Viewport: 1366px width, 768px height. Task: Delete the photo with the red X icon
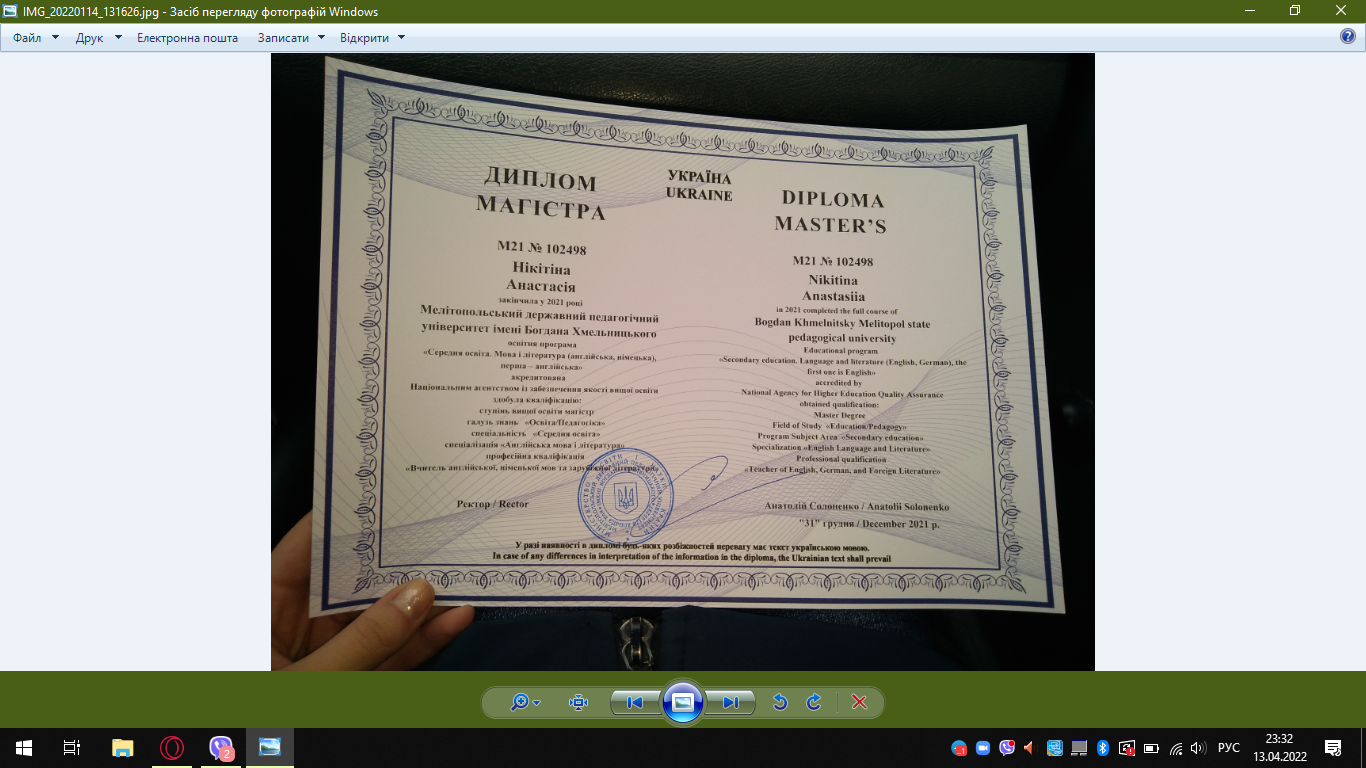tap(859, 702)
